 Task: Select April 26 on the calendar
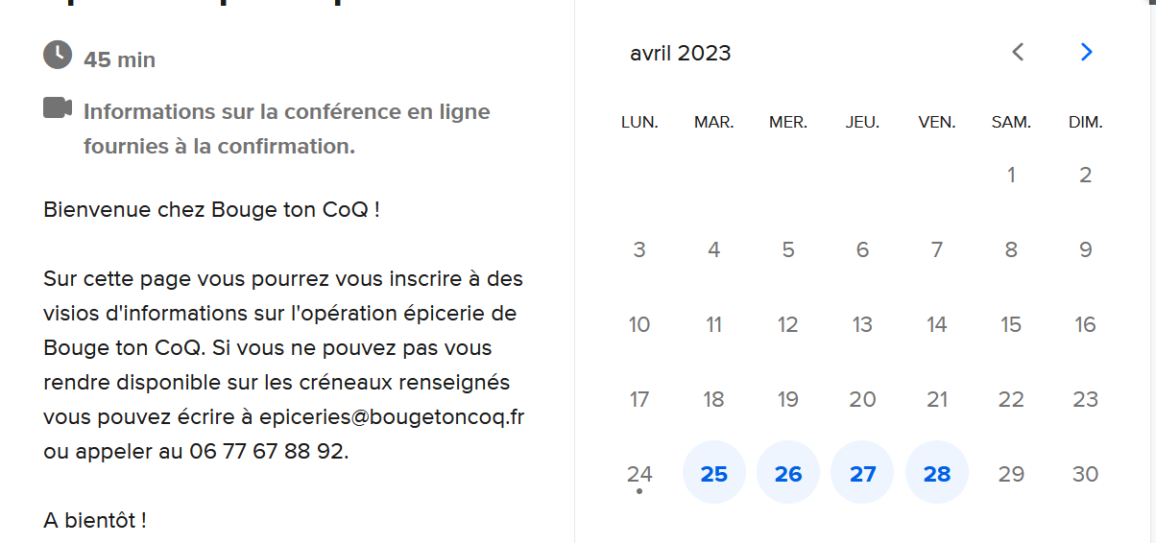(x=788, y=473)
